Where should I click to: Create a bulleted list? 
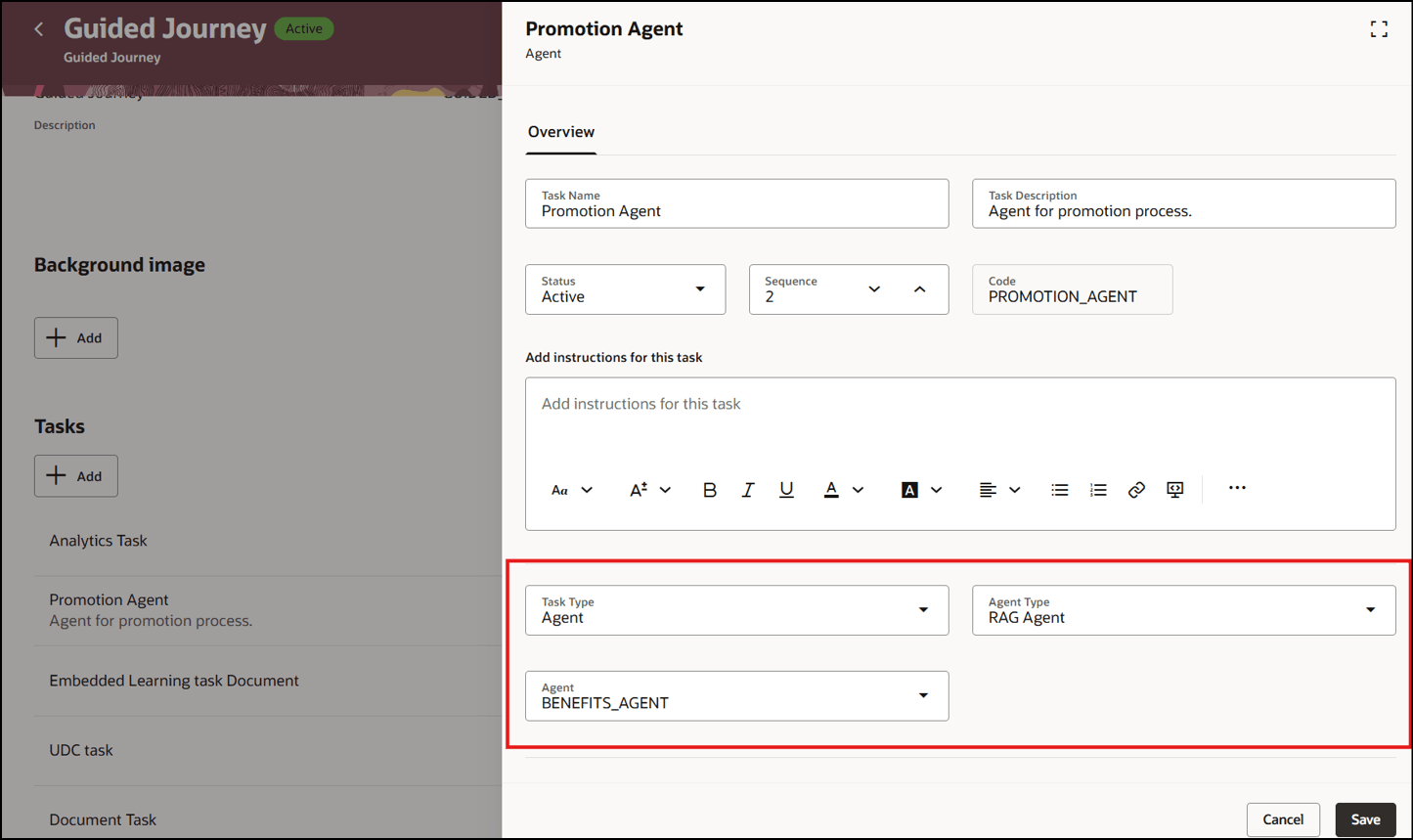click(1060, 489)
